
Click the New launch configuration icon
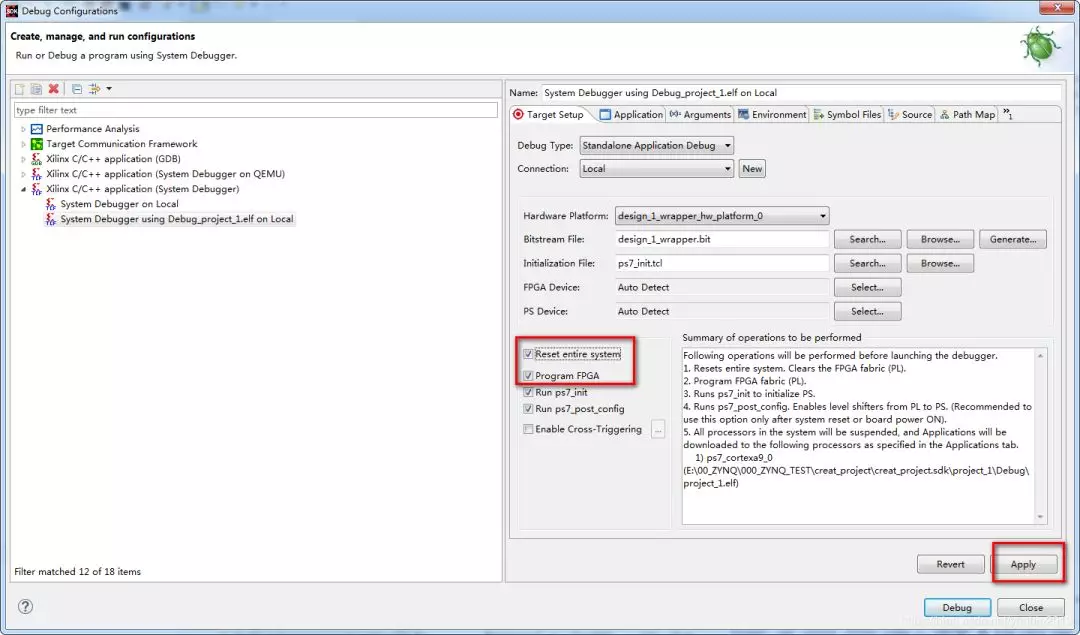pyautogui.click(x=19, y=89)
